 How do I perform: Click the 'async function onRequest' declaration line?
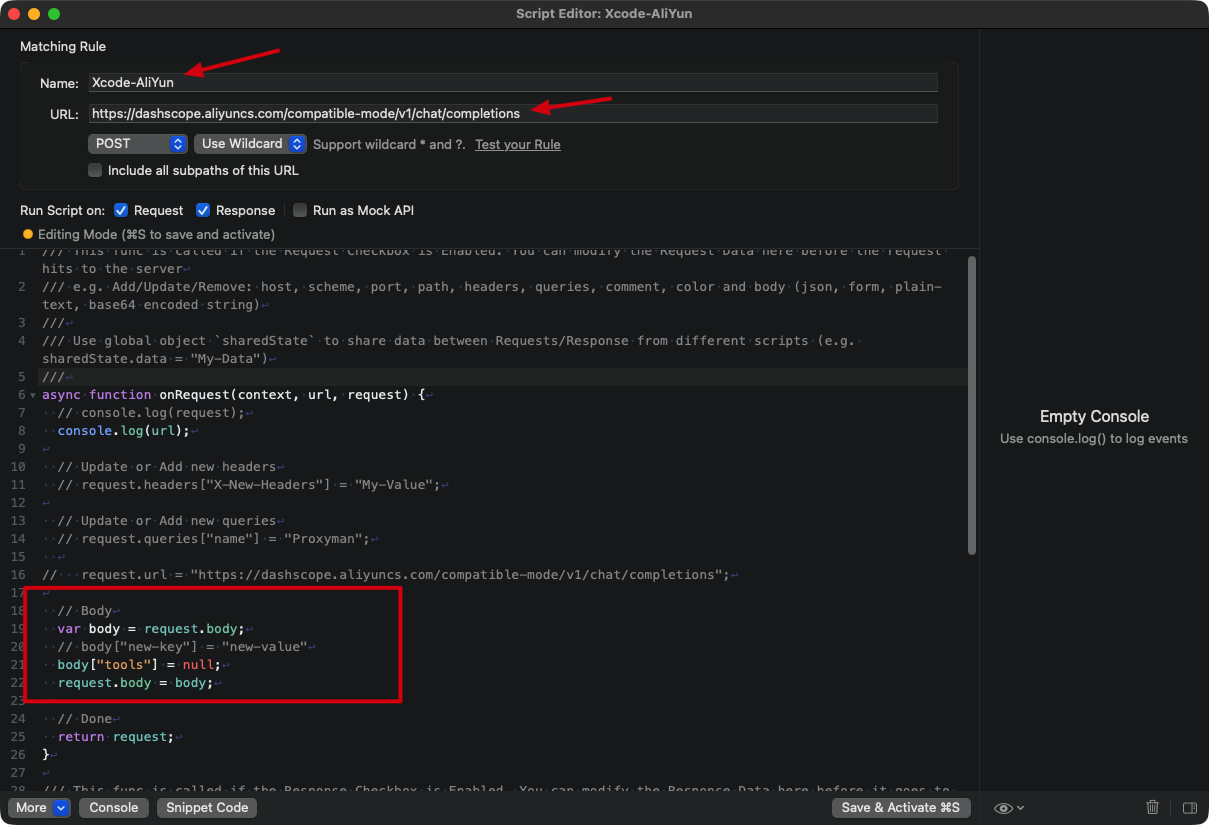(235, 394)
